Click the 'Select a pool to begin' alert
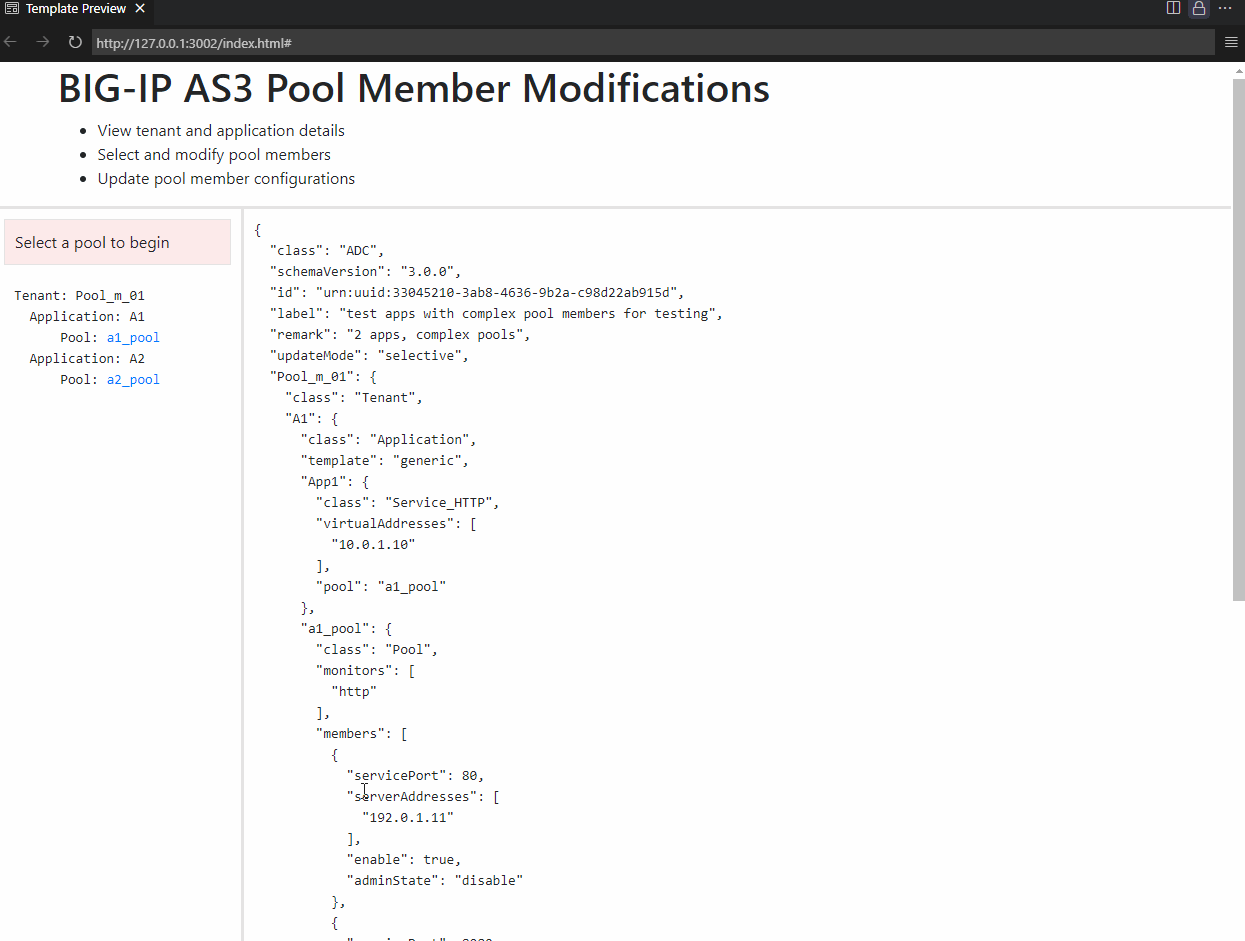Viewport: 1245px width, 941px height. click(117, 242)
